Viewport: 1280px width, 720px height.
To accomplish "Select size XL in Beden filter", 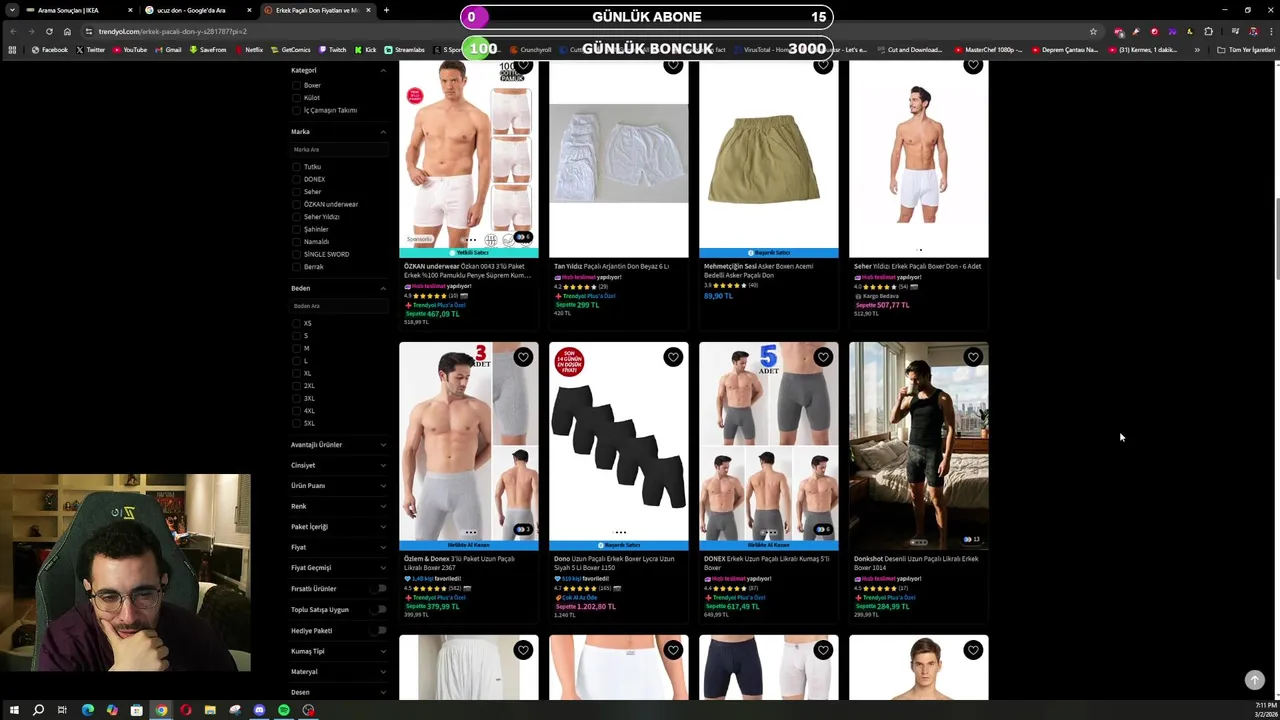I will coord(296,373).
